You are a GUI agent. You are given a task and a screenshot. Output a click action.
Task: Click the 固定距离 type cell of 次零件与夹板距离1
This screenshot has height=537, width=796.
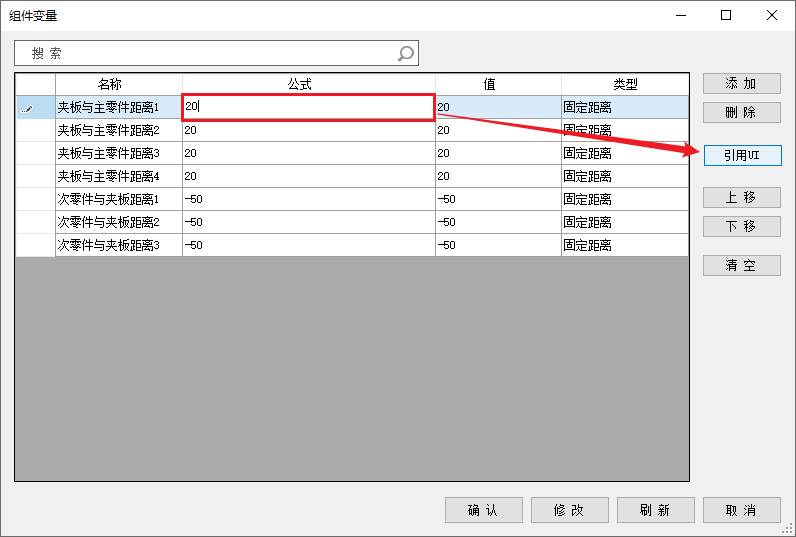[x=625, y=199]
